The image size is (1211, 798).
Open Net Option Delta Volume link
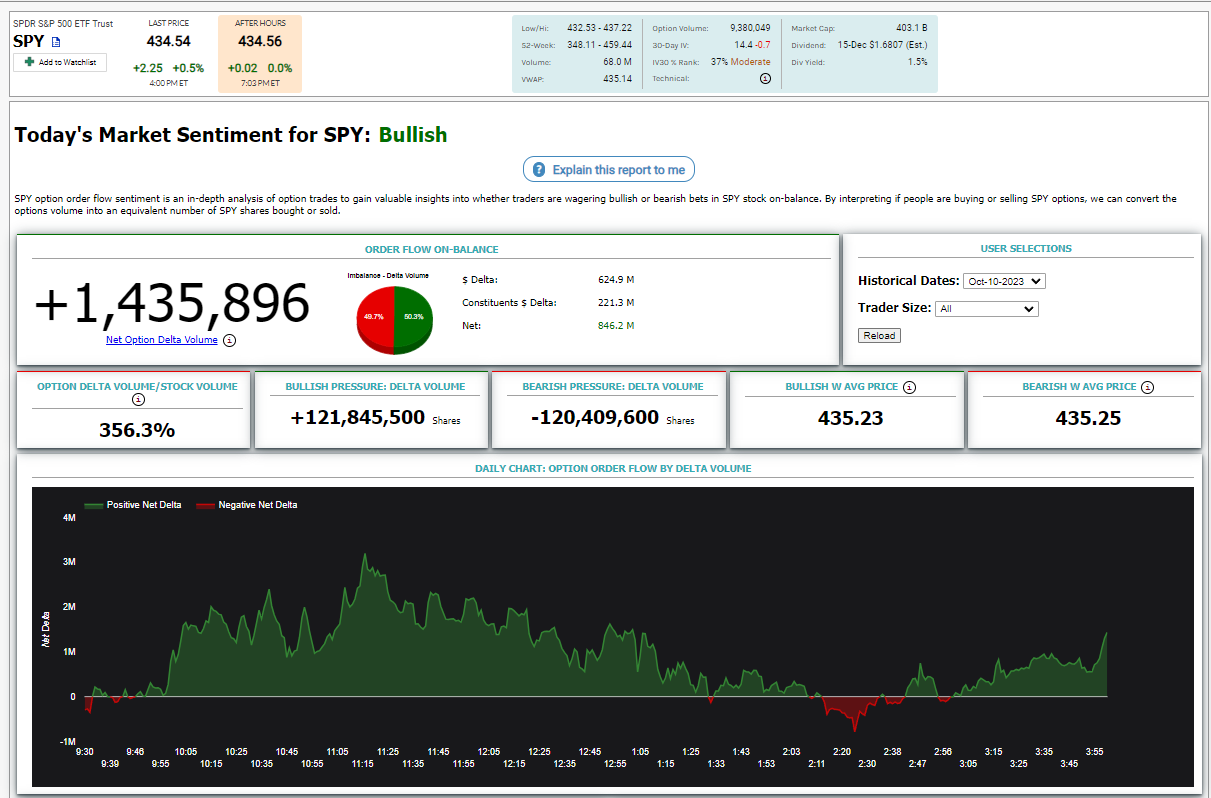pyautogui.click(x=162, y=340)
